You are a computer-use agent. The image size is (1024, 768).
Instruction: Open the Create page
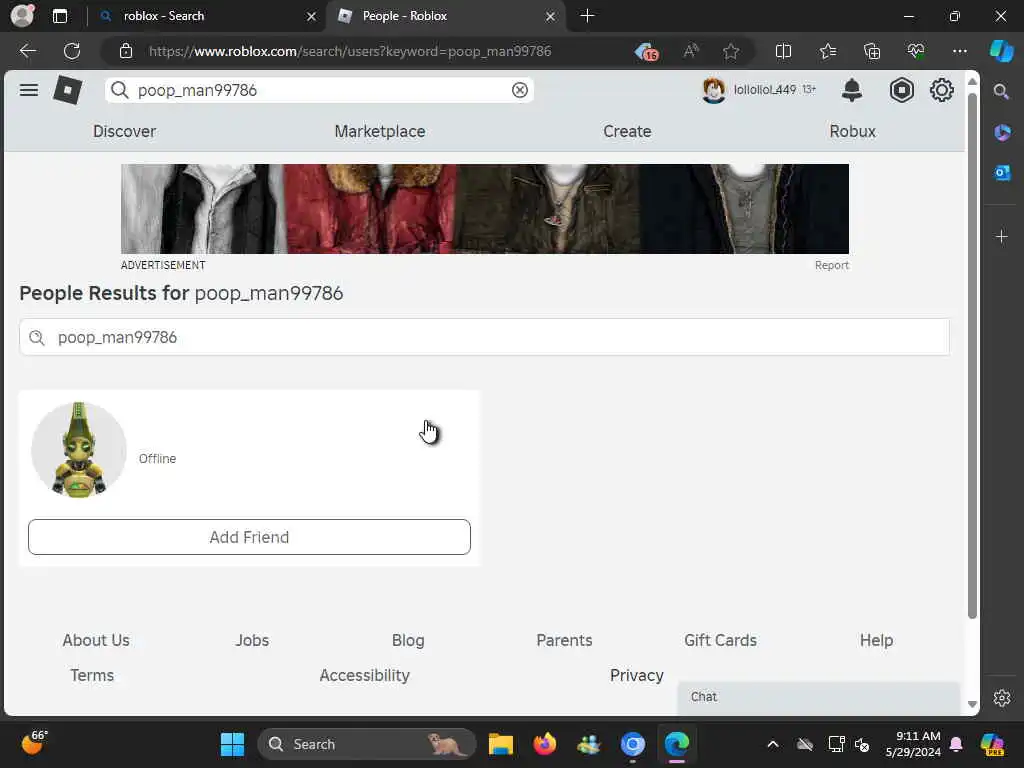(x=627, y=131)
